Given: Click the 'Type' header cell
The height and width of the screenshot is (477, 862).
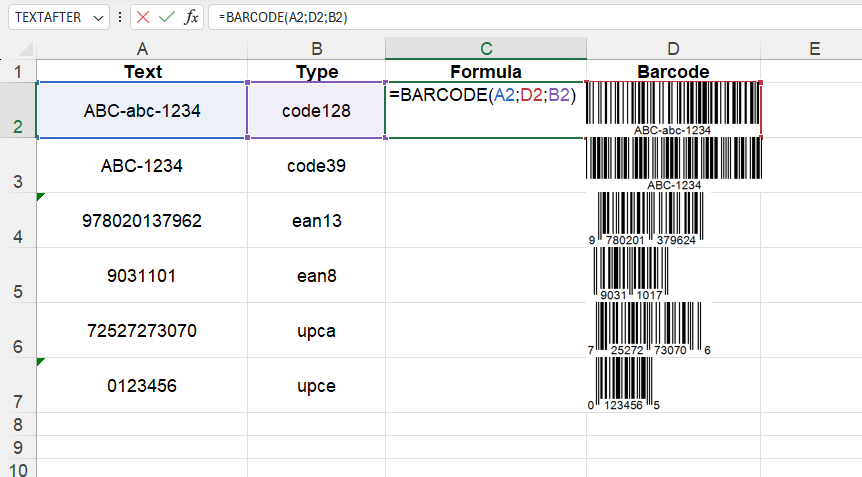Looking at the screenshot, I should tap(317, 71).
